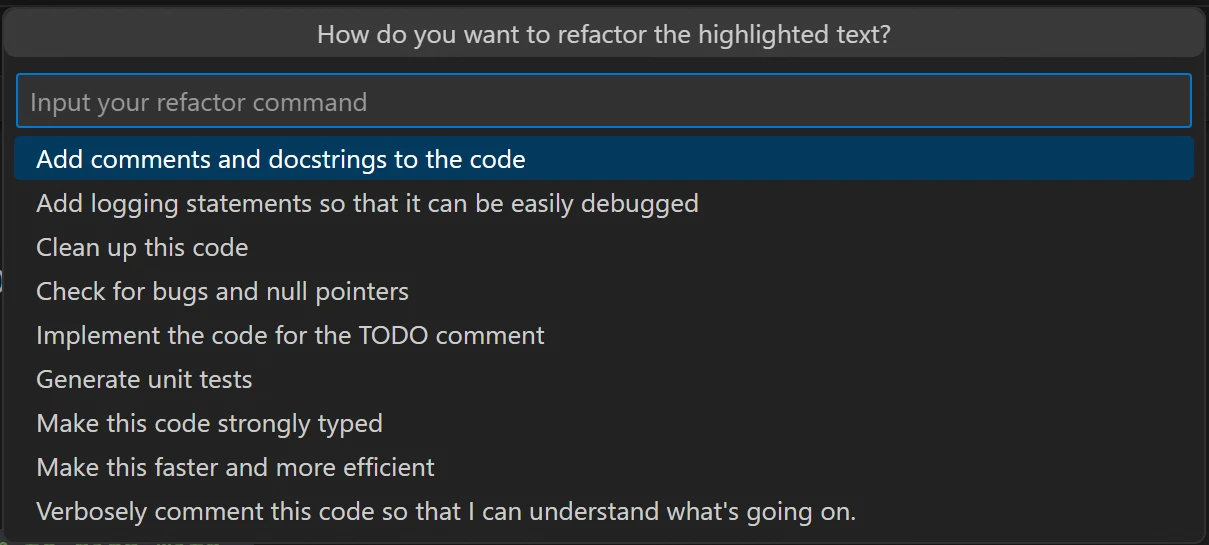
Task: Pick the 'Verbosely comment this code' option
Action: pyautogui.click(x=446, y=511)
